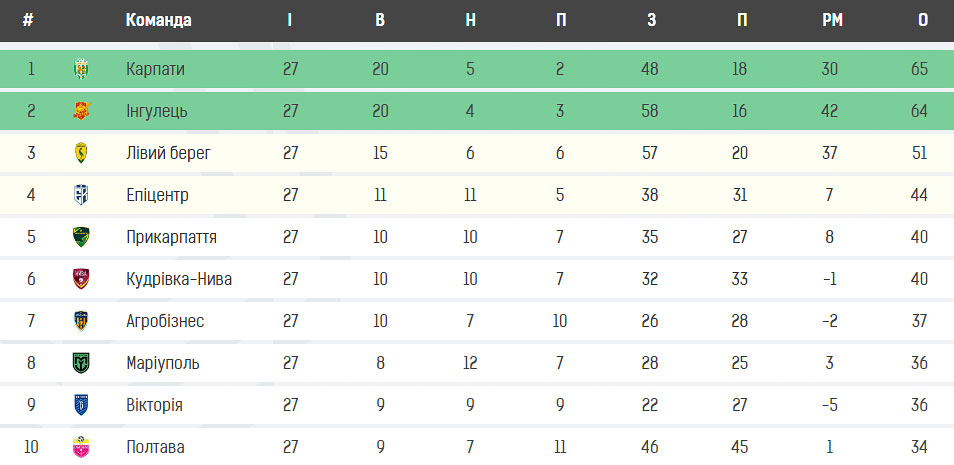Click the Маріуполь team crest icon

pos(81,363)
